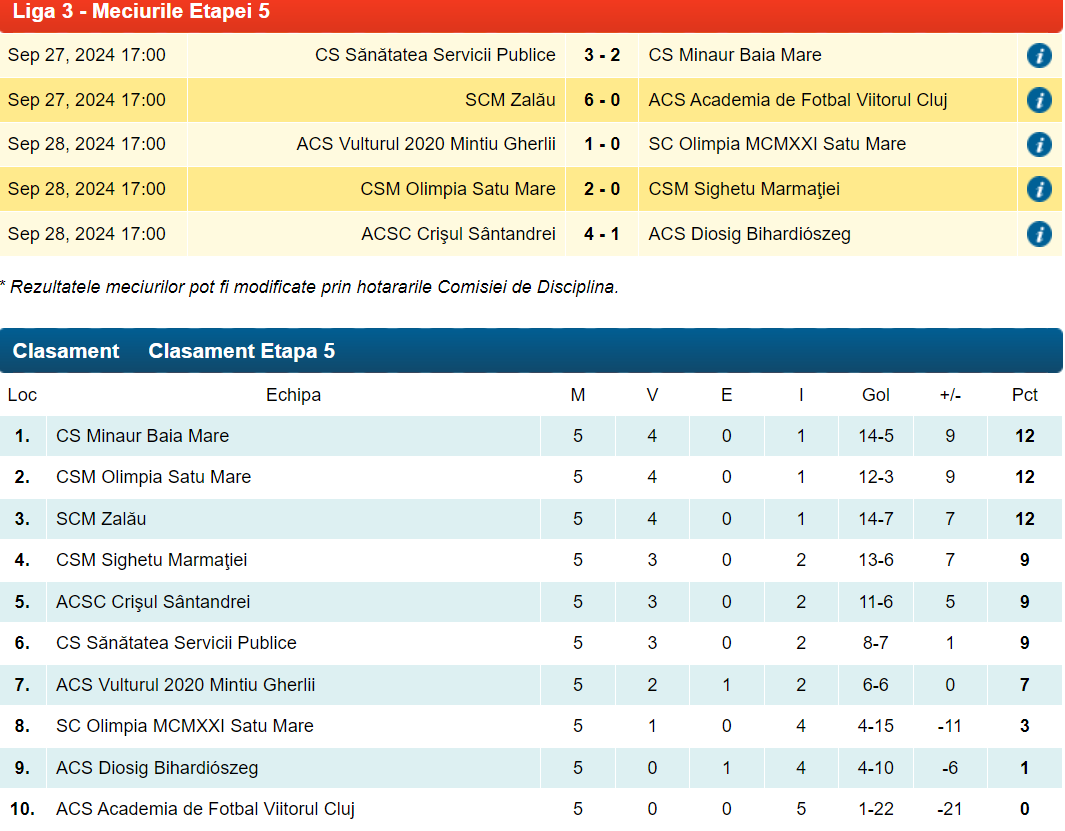The width and height of the screenshot is (1065, 831).
Task: Click ACSC Crișul Sântandrei in standings
Action: pyautogui.click(x=153, y=602)
